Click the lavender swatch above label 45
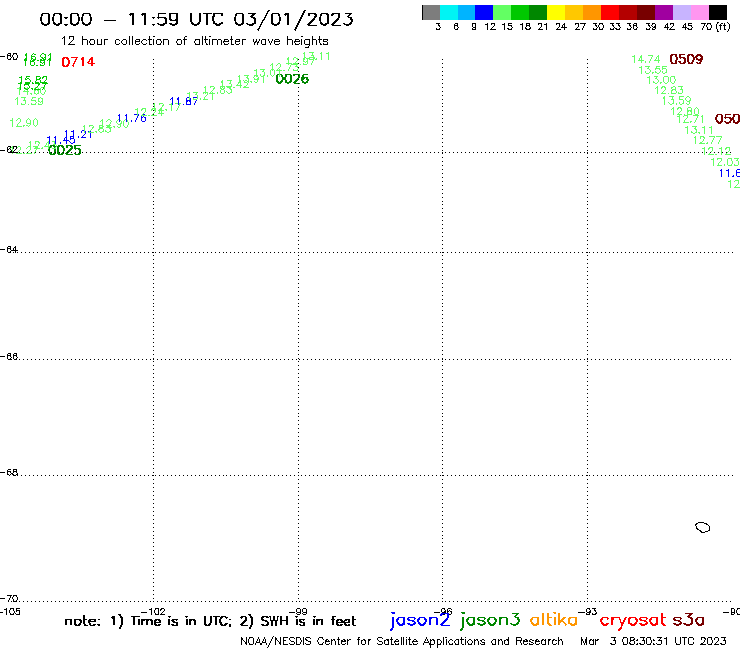The width and height of the screenshot is (740, 650). tap(682, 12)
